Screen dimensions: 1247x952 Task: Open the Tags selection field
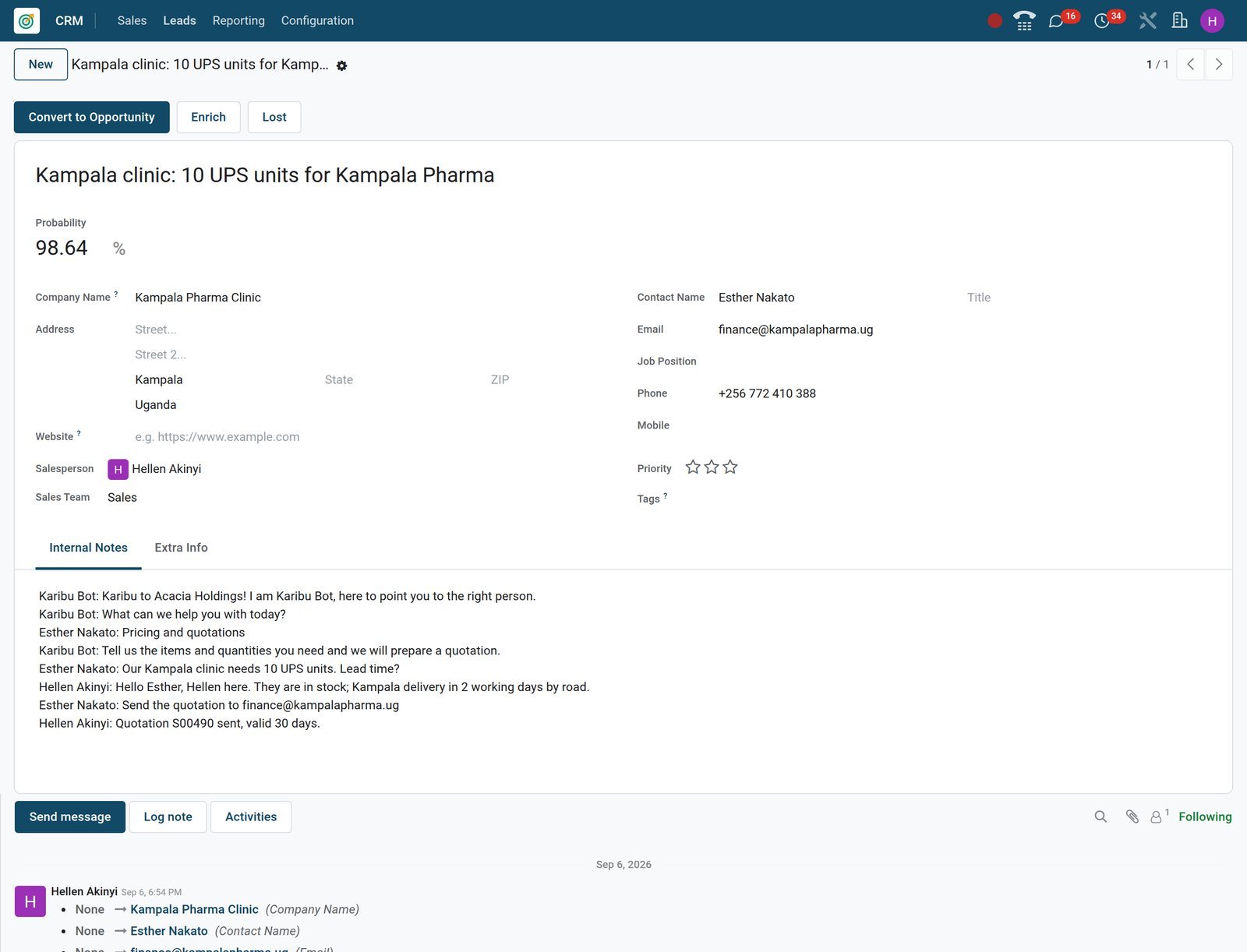[947, 499]
